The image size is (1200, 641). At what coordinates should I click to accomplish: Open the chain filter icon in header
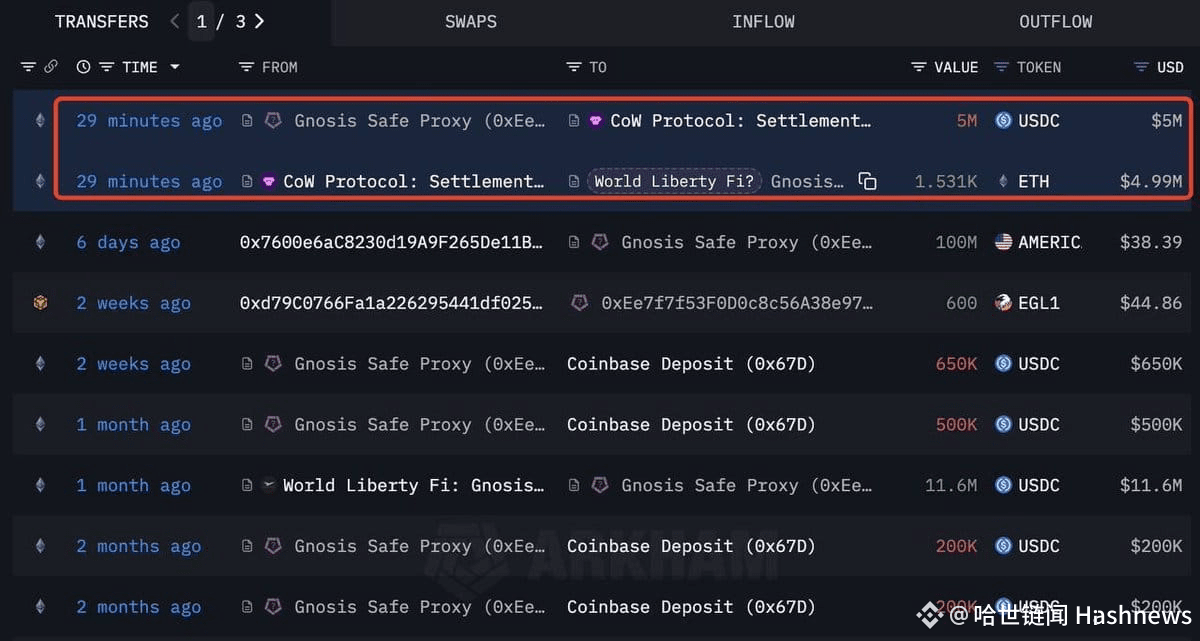28,67
